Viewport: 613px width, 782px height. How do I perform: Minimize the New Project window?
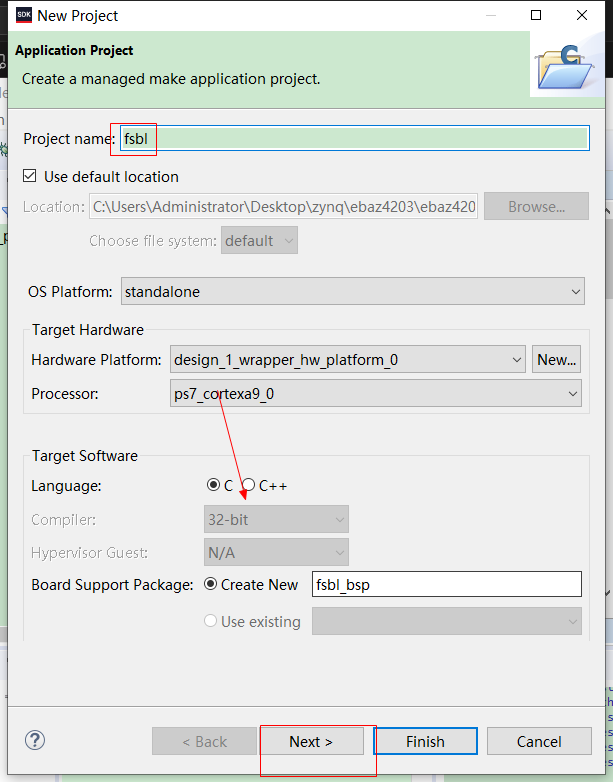coord(491,15)
